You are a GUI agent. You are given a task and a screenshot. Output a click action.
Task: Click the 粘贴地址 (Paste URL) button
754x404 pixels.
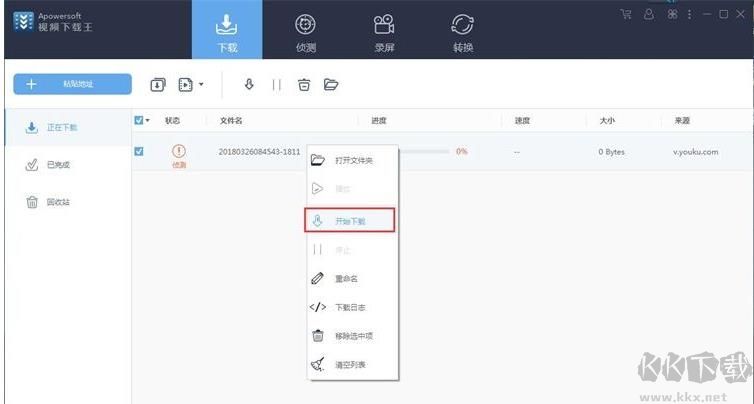(x=73, y=84)
